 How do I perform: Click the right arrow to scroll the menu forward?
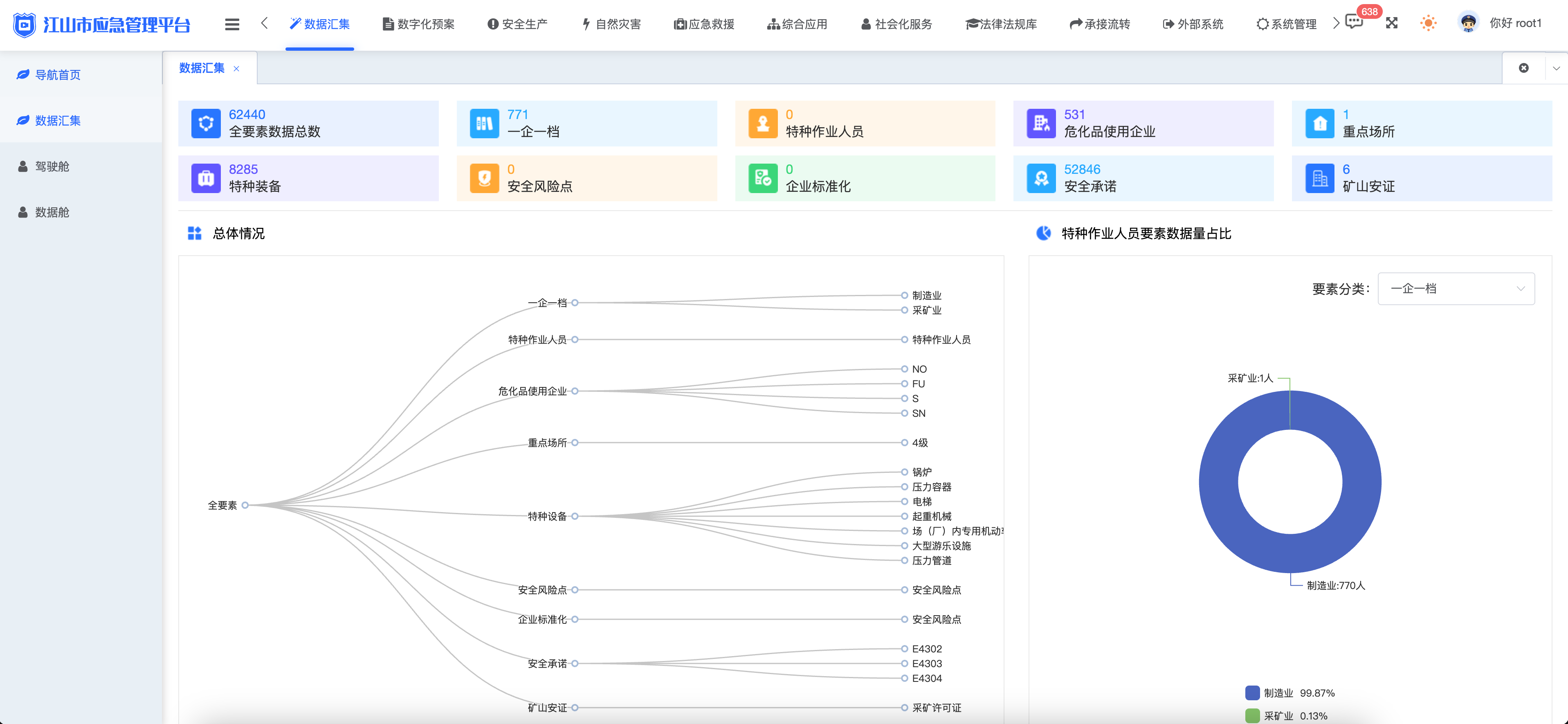tap(1335, 23)
